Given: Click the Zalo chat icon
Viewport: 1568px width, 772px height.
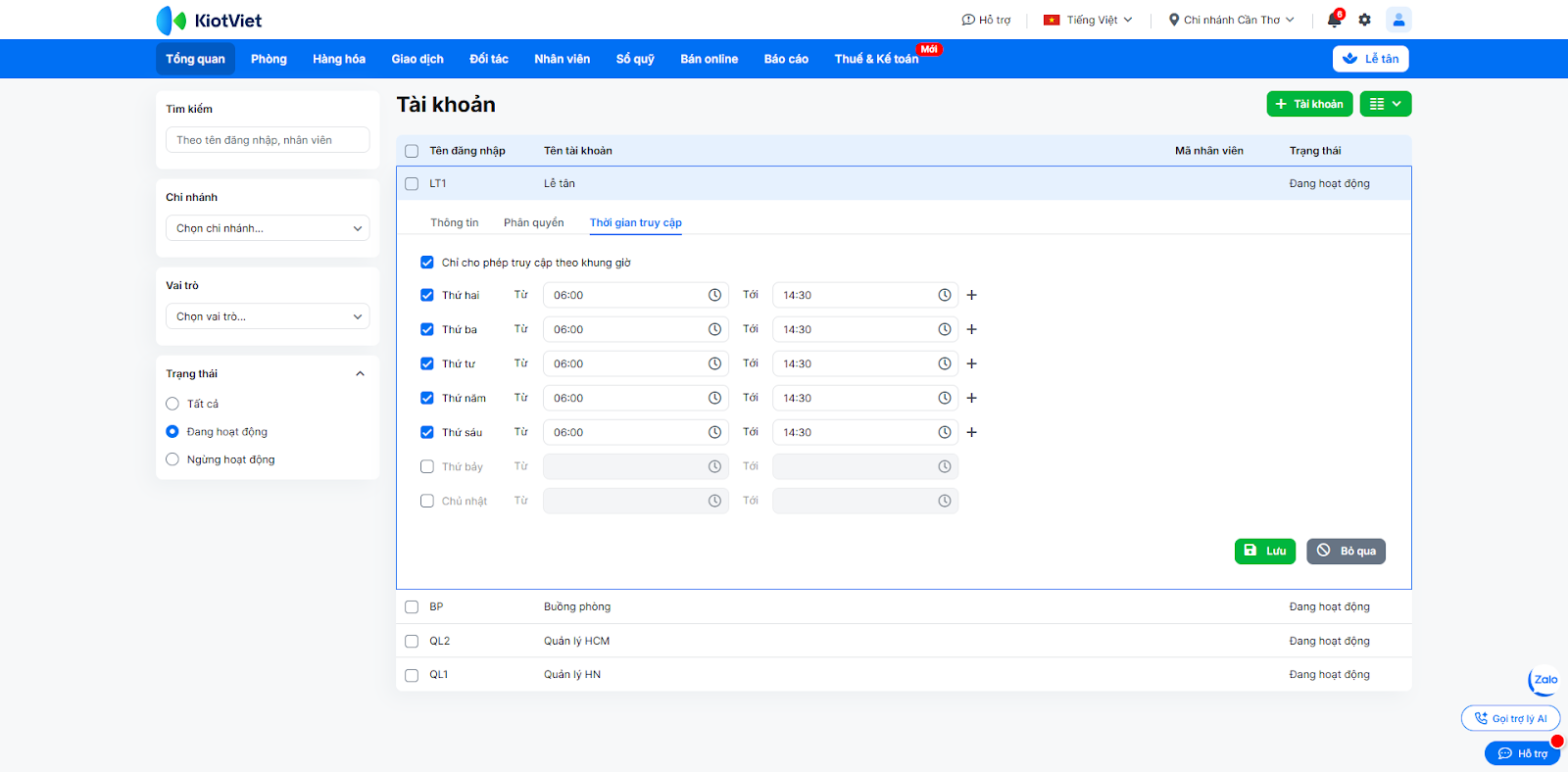Looking at the screenshot, I should tap(1544, 680).
